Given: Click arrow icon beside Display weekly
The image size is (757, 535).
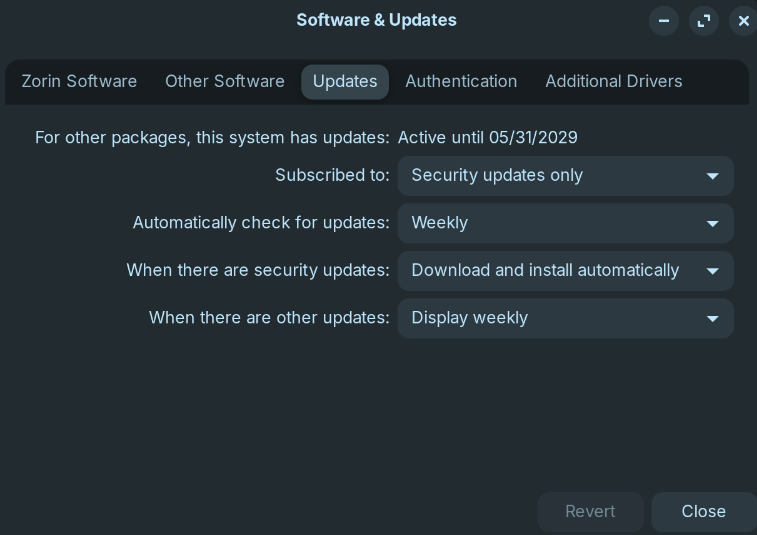Looking at the screenshot, I should tap(713, 319).
